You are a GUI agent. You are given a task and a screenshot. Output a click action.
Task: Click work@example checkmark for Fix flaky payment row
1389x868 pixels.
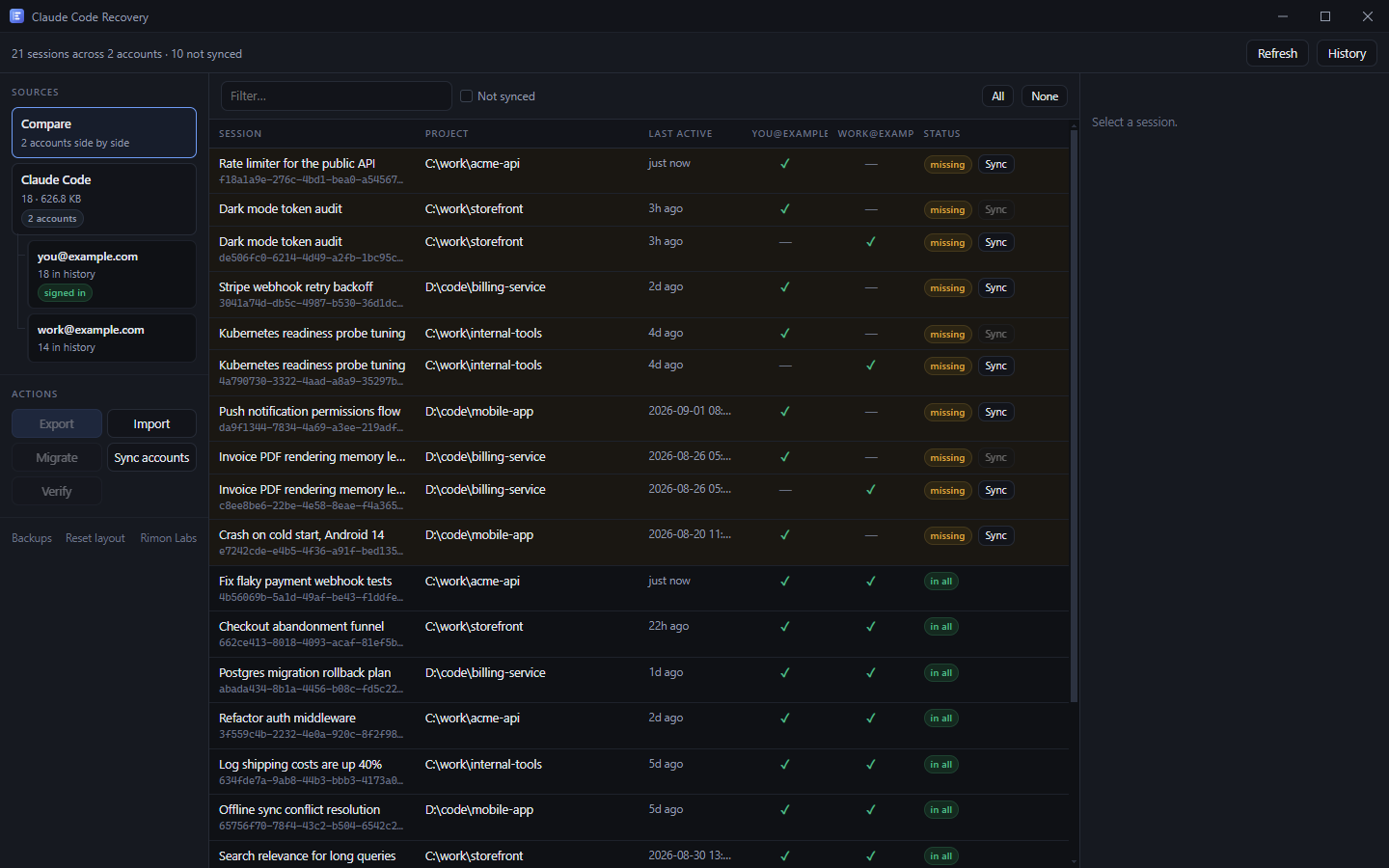(x=871, y=582)
